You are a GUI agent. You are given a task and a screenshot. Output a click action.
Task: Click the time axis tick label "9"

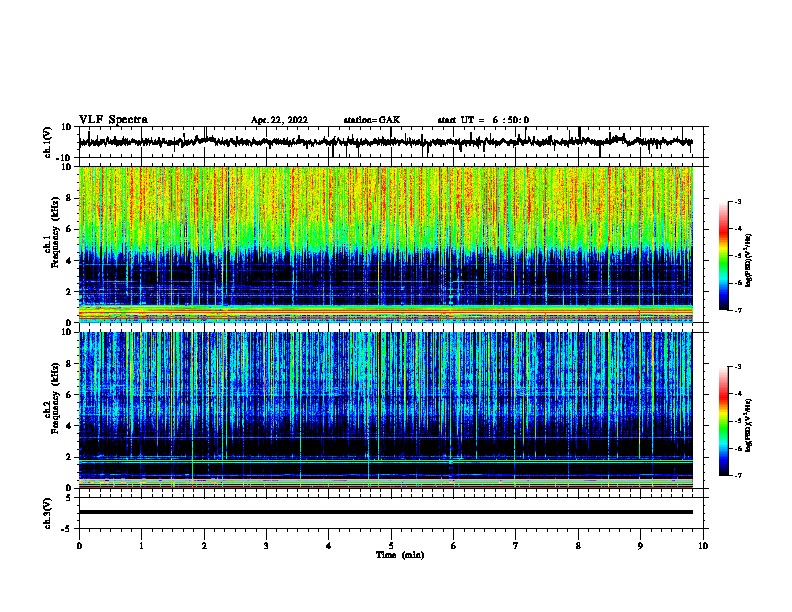point(640,546)
